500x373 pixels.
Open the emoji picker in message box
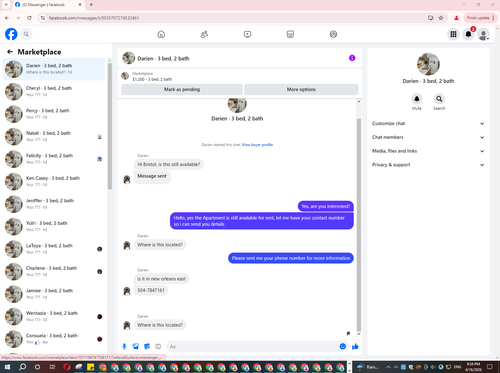(x=343, y=346)
